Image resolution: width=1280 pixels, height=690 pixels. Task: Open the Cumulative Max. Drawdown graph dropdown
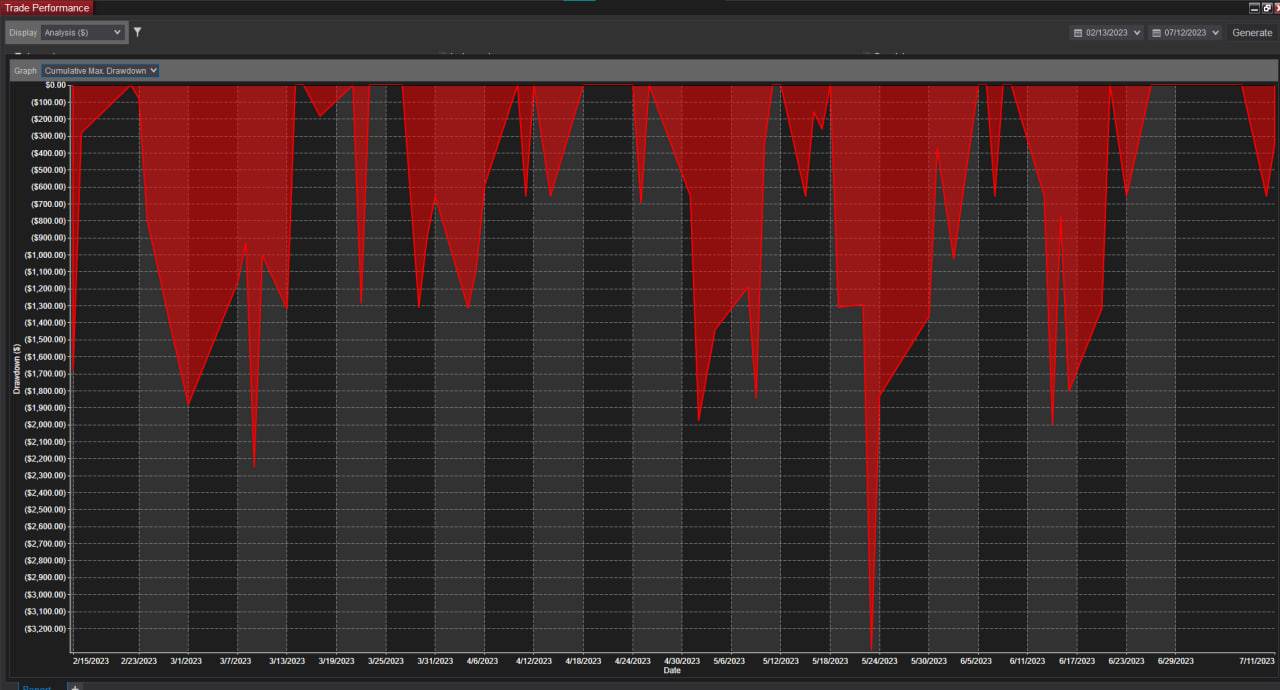click(x=100, y=71)
